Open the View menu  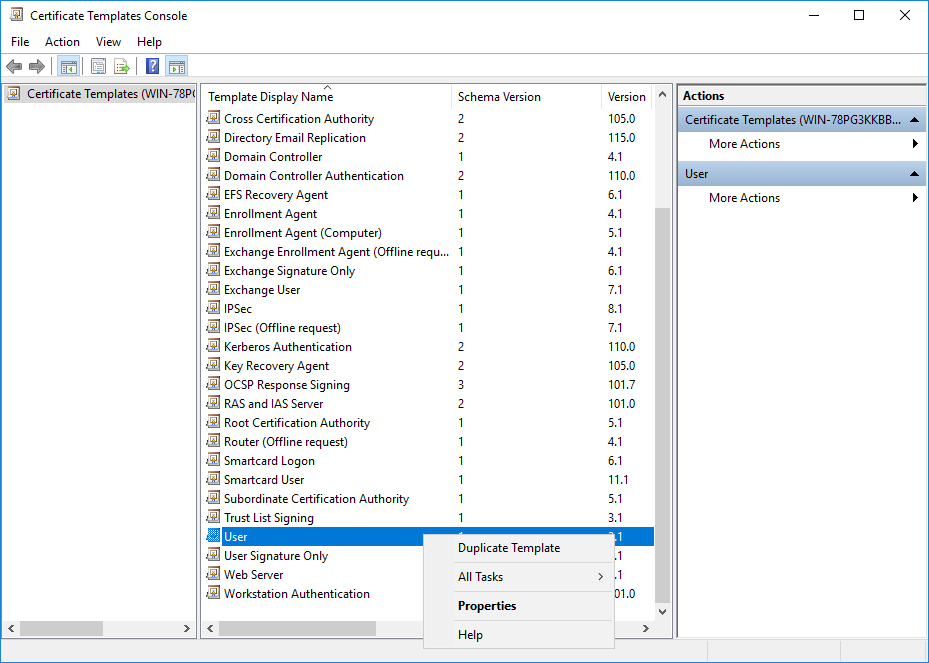[x=108, y=41]
